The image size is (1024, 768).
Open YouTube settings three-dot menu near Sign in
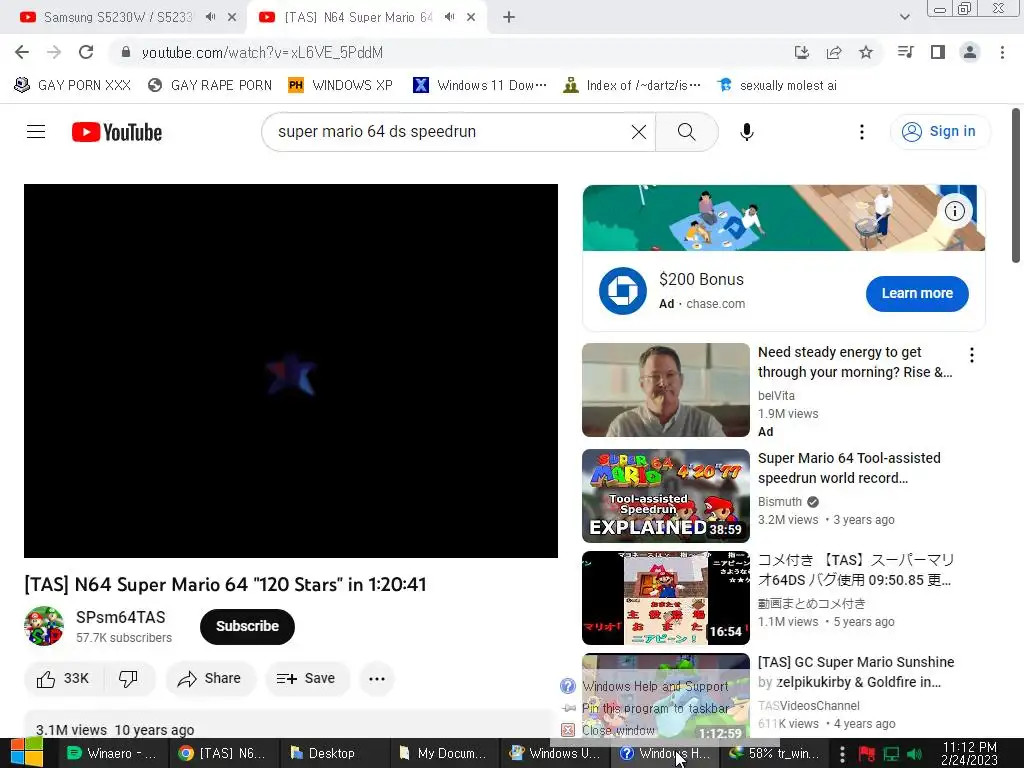[861, 132]
